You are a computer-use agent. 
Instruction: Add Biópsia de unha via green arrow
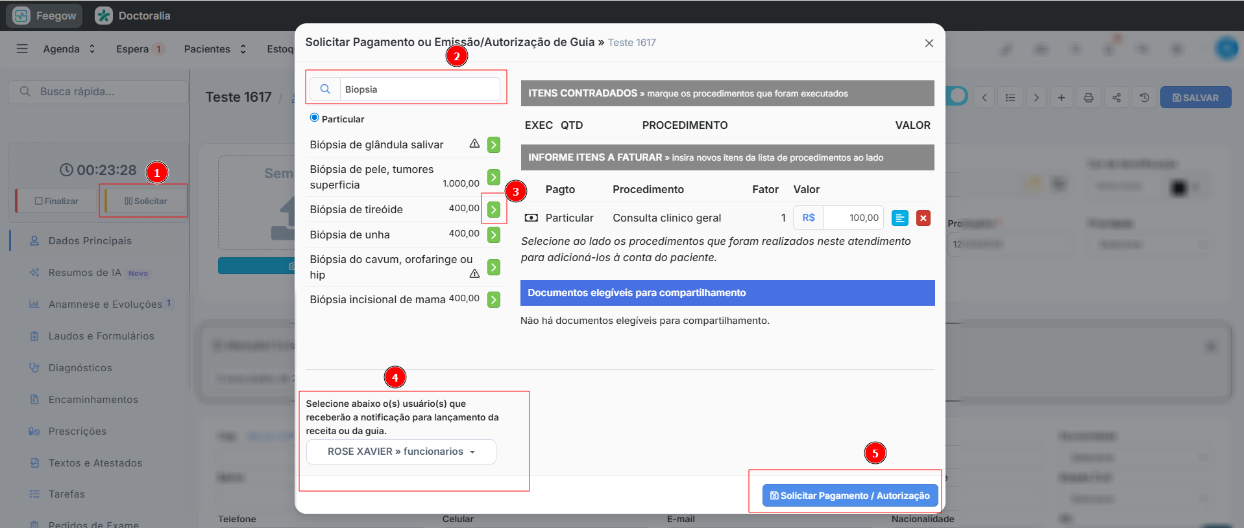click(x=494, y=235)
